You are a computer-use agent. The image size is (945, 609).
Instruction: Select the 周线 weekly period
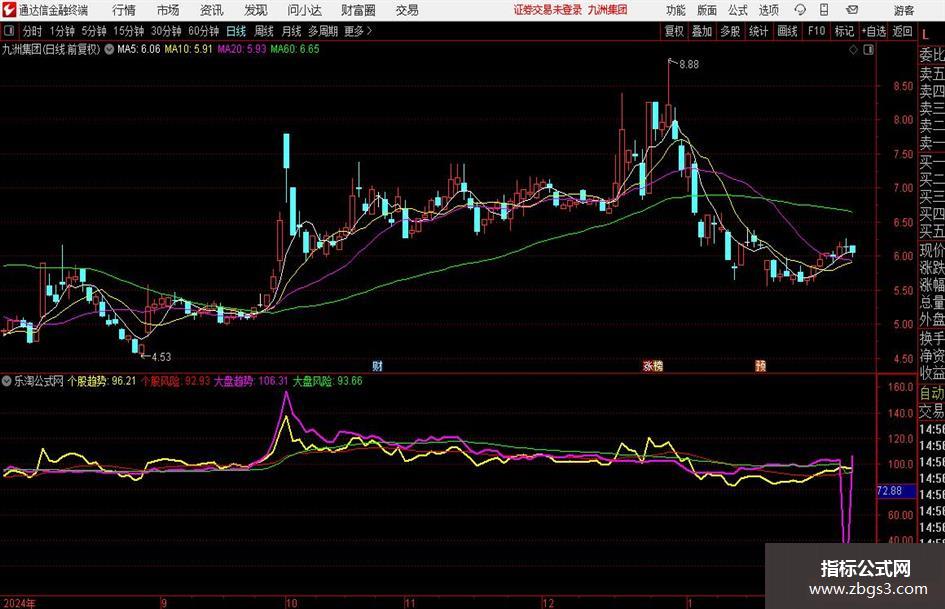(264, 31)
